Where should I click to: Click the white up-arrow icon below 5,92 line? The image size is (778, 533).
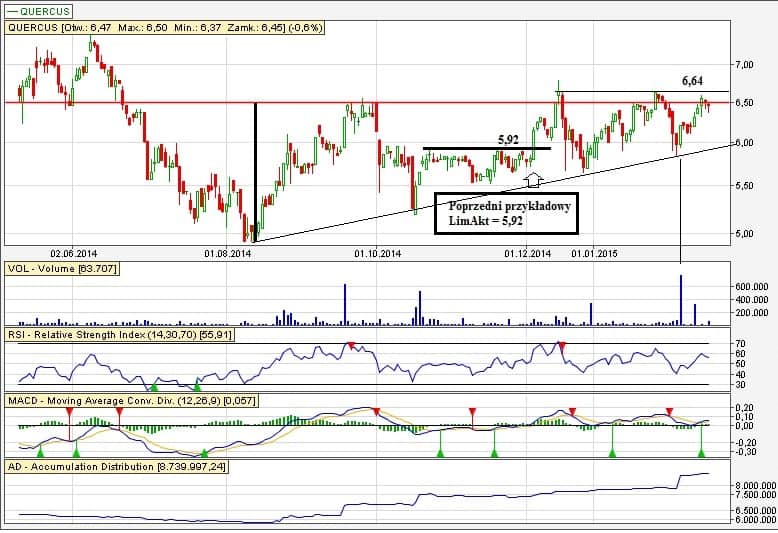(x=533, y=179)
